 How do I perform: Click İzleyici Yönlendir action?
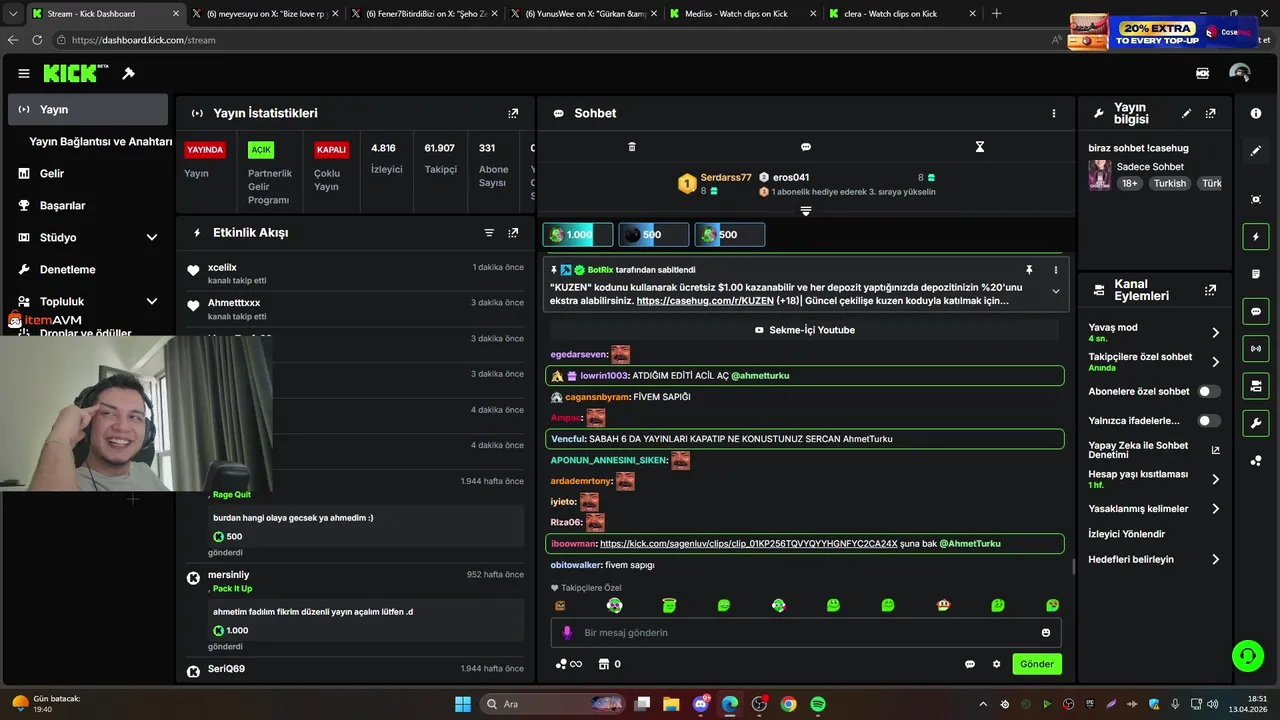[x=1127, y=534]
